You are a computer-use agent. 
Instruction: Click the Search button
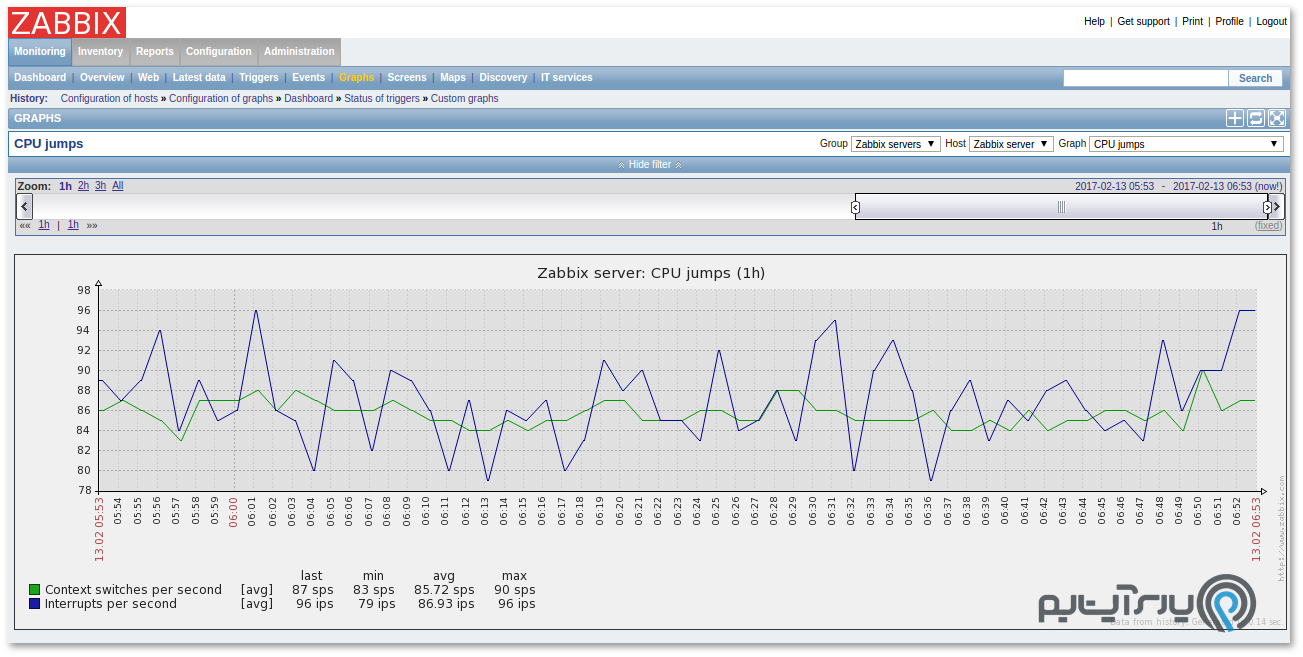[1255, 78]
